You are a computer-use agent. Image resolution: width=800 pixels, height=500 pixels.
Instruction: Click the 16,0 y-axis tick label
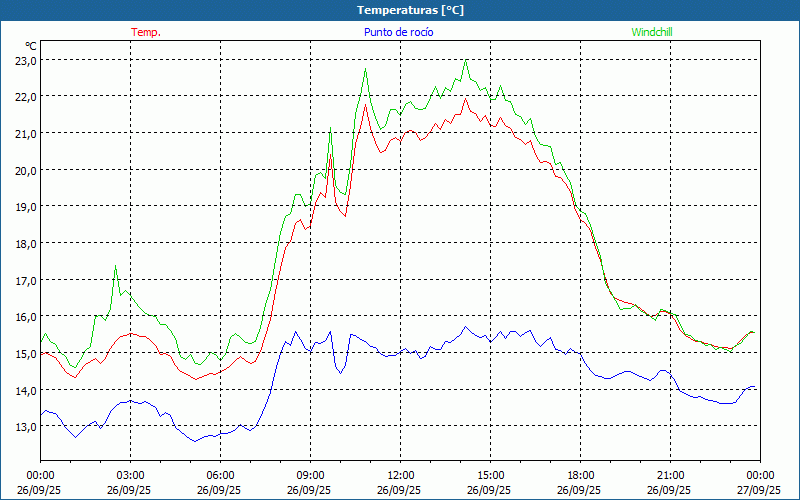[x=25, y=316]
